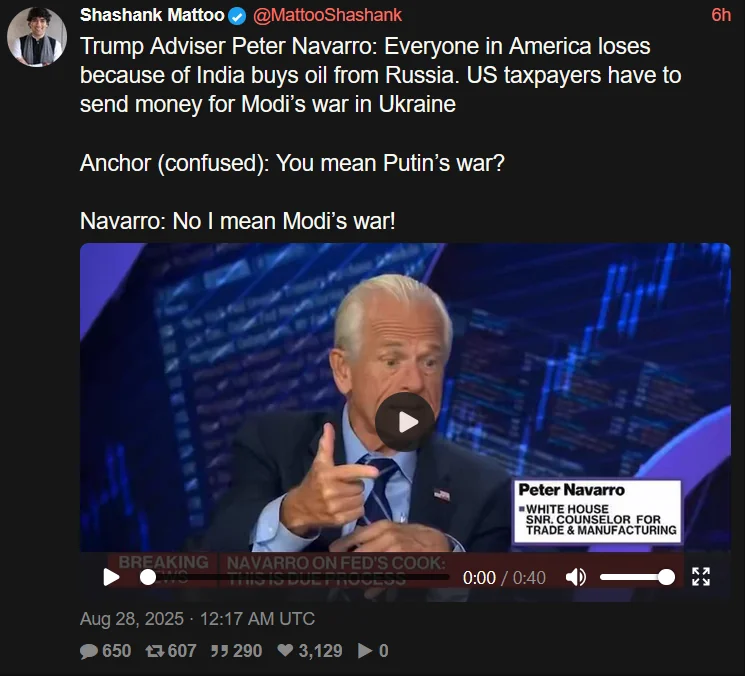The image size is (745, 676).
Task: Click the 0:00 / 0:40 time display
Action: (x=504, y=578)
